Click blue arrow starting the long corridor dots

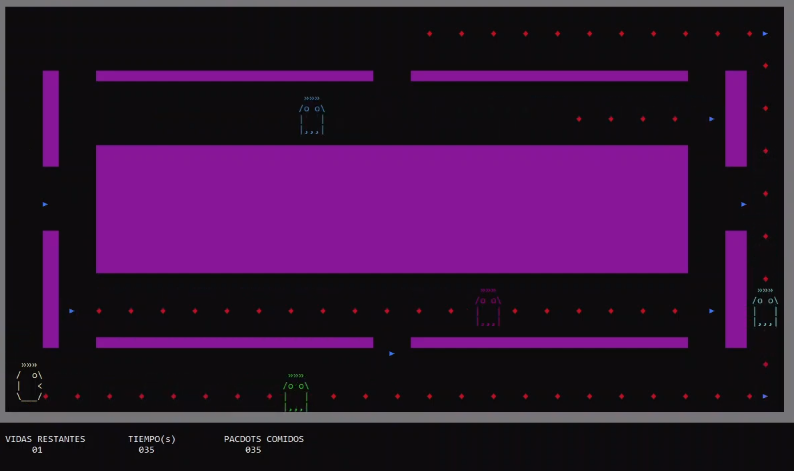71,311
